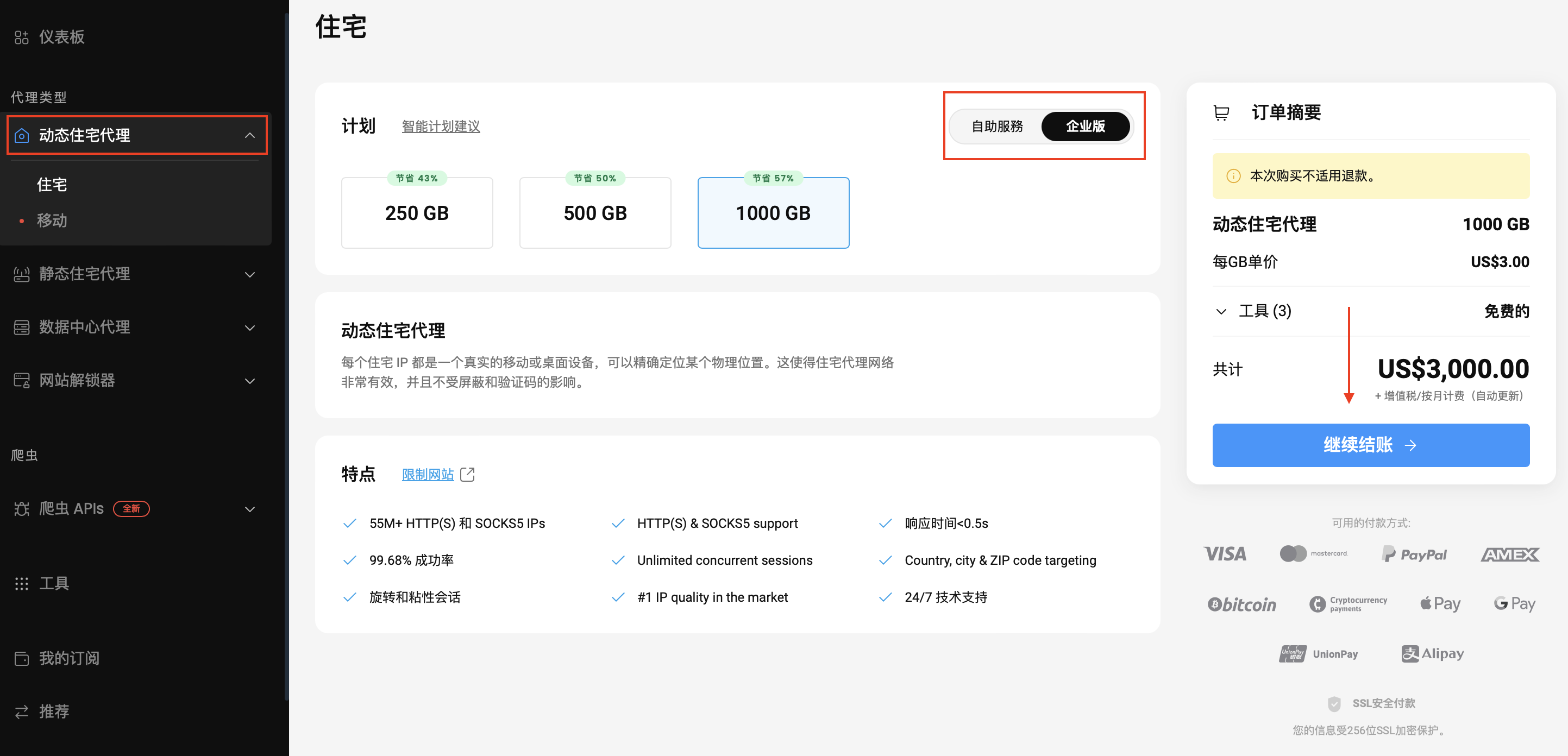Click the 数据中心代理 server icon
The image size is (1568, 756).
pos(21,327)
